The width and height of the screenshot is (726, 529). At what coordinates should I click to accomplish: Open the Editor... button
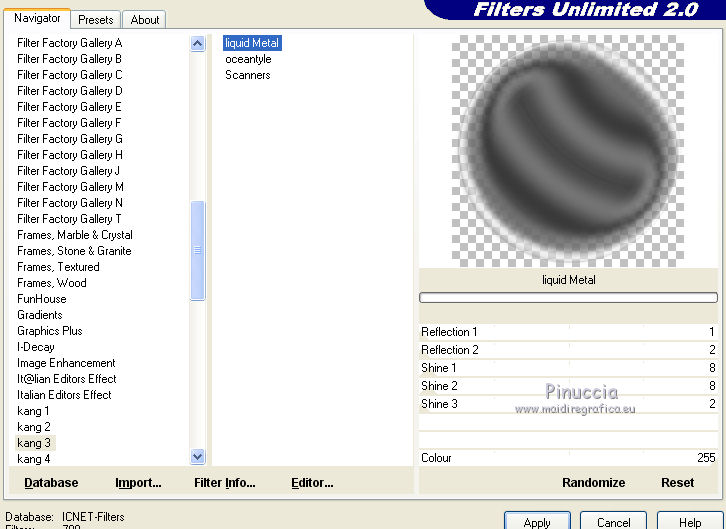[x=312, y=483]
